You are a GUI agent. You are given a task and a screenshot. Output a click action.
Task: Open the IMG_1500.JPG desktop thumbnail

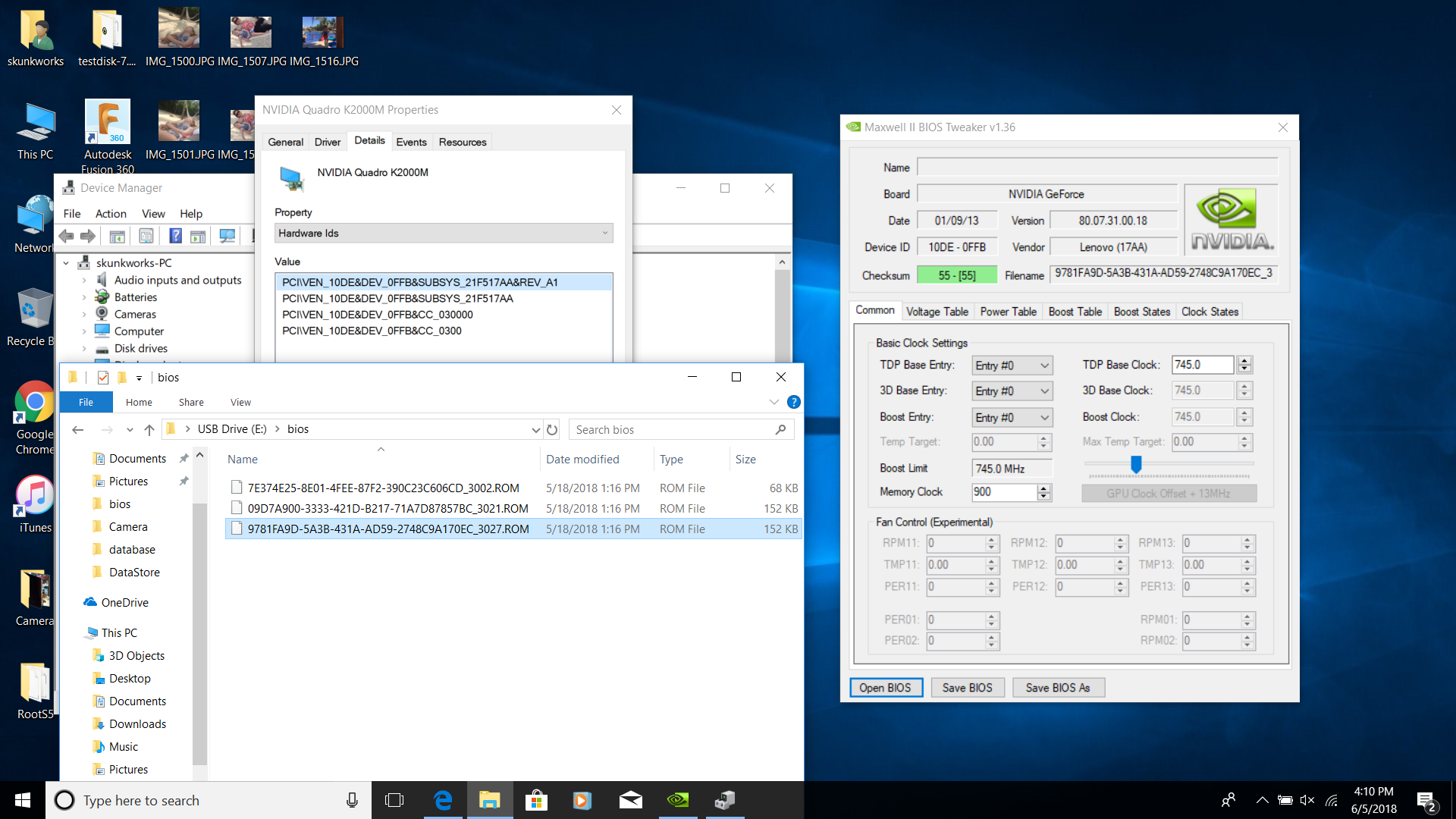tap(179, 38)
